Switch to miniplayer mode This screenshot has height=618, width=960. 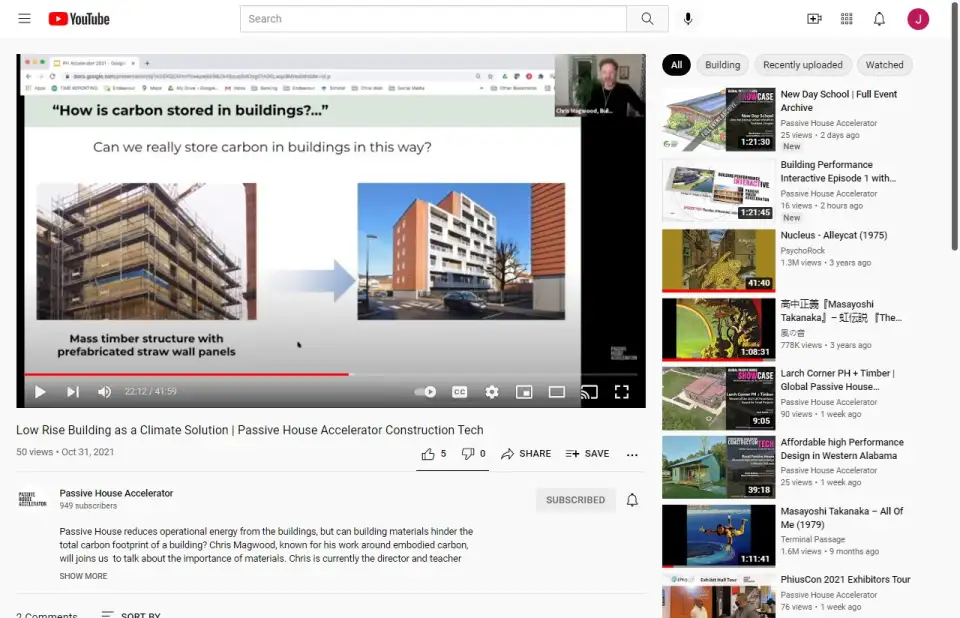tap(524, 392)
